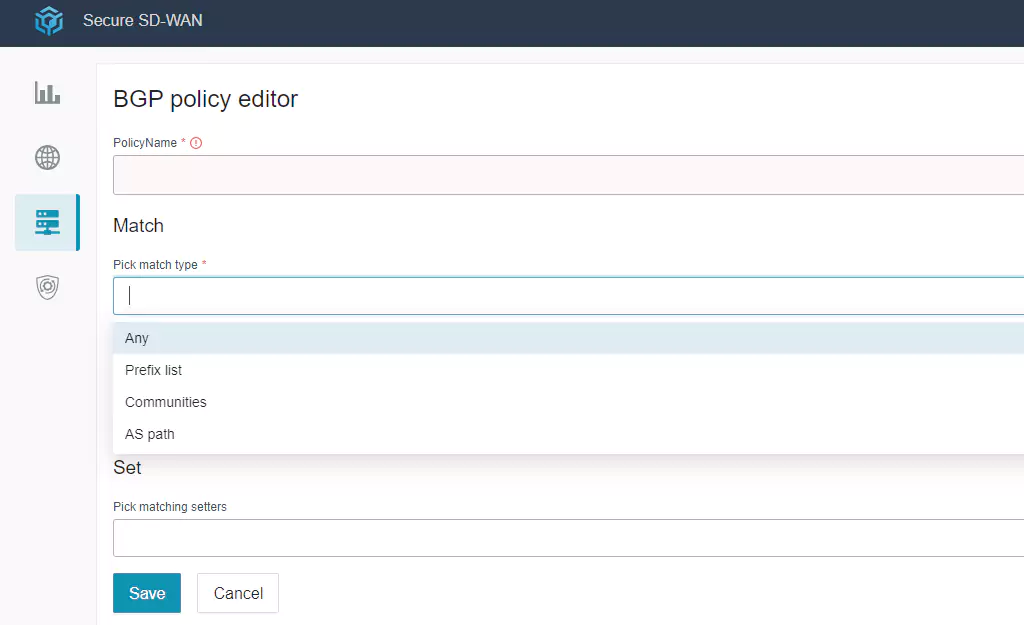The image size is (1024, 625).
Task: Click the Match section heading
Action: [x=138, y=226]
